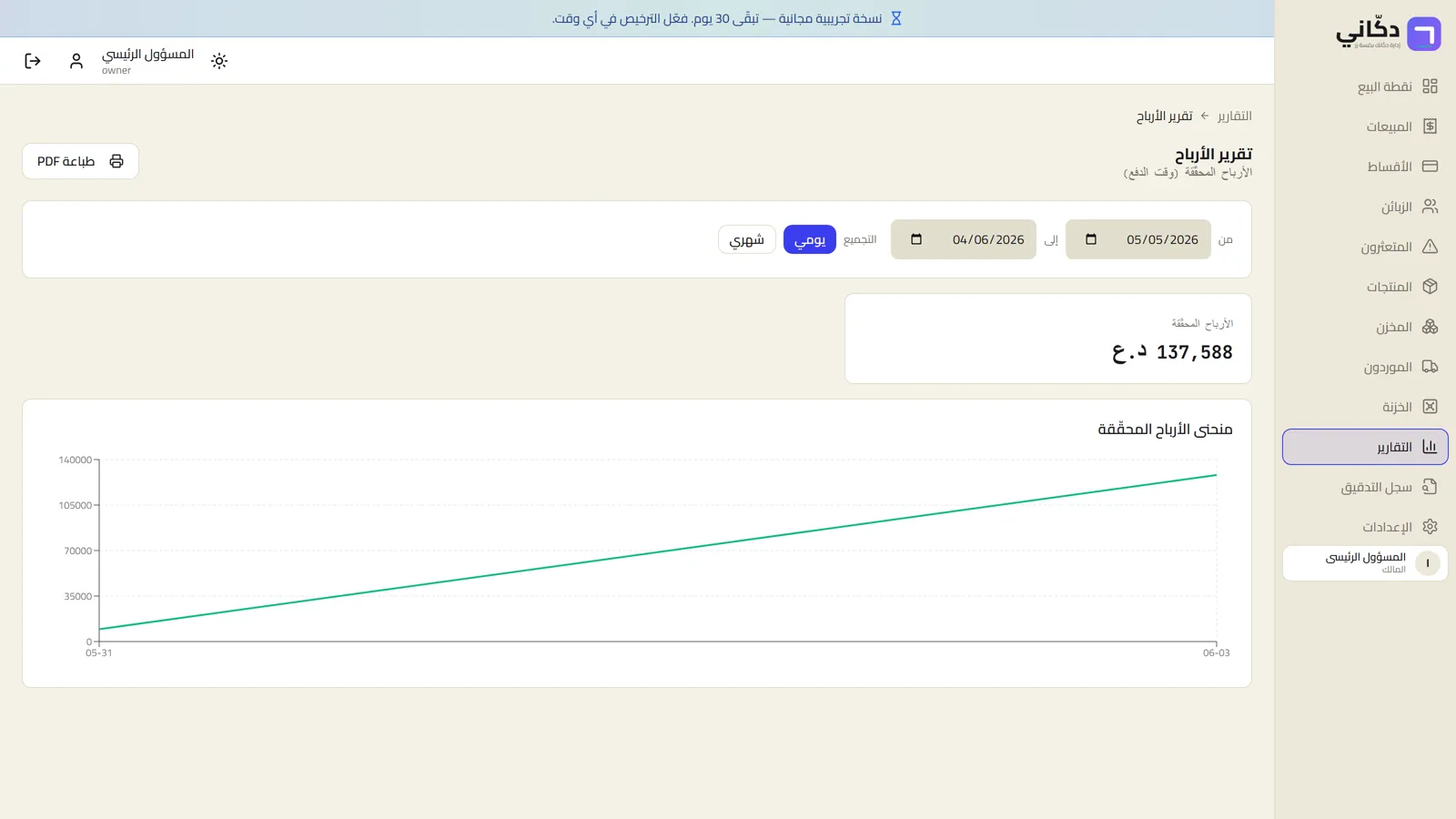Viewport: 1456px width, 819px height.
Task: Open the الزبائن customers icon
Action: pyautogui.click(x=1430, y=207)
